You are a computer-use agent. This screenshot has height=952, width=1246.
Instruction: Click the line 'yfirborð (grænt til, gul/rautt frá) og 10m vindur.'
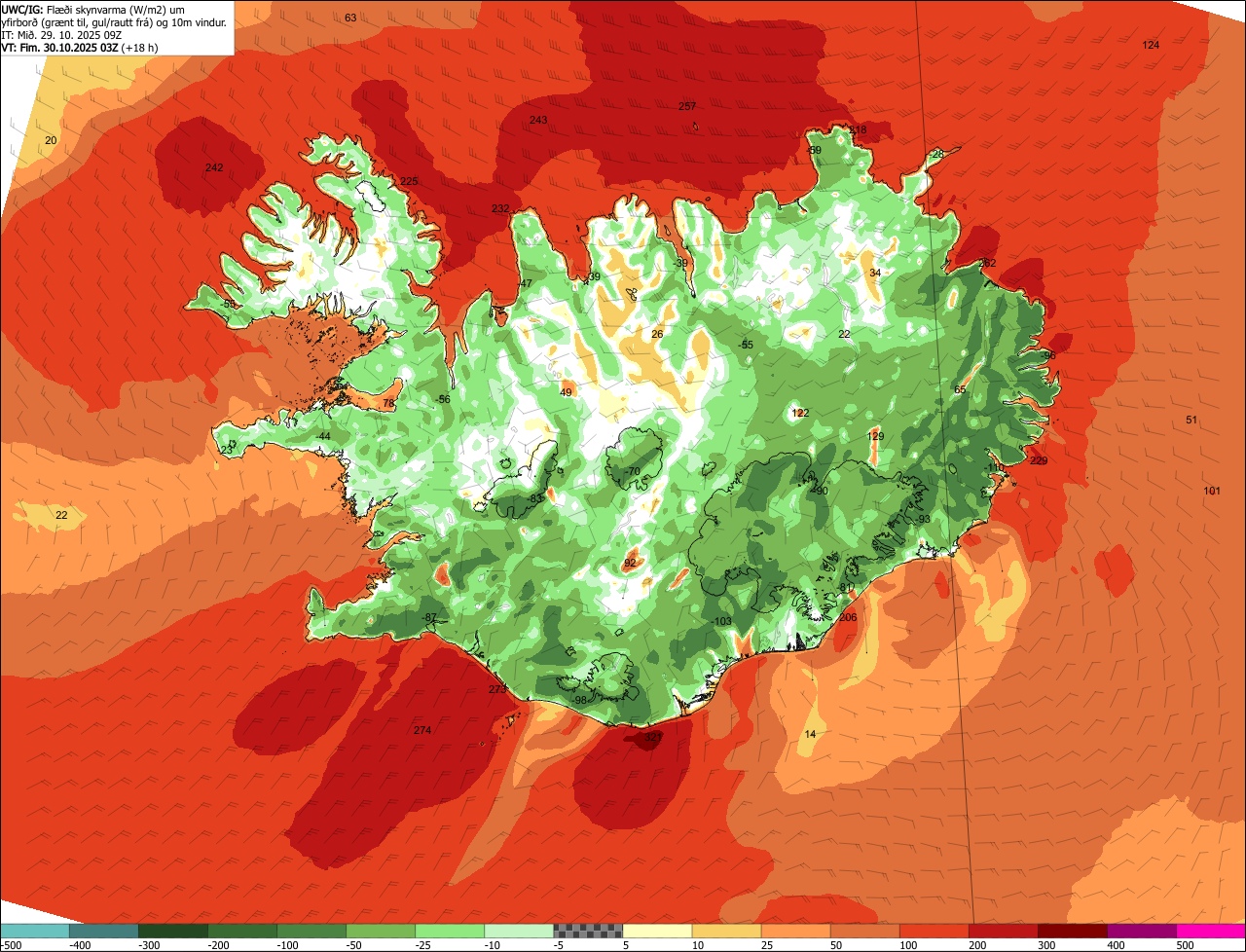pos(114,21)
